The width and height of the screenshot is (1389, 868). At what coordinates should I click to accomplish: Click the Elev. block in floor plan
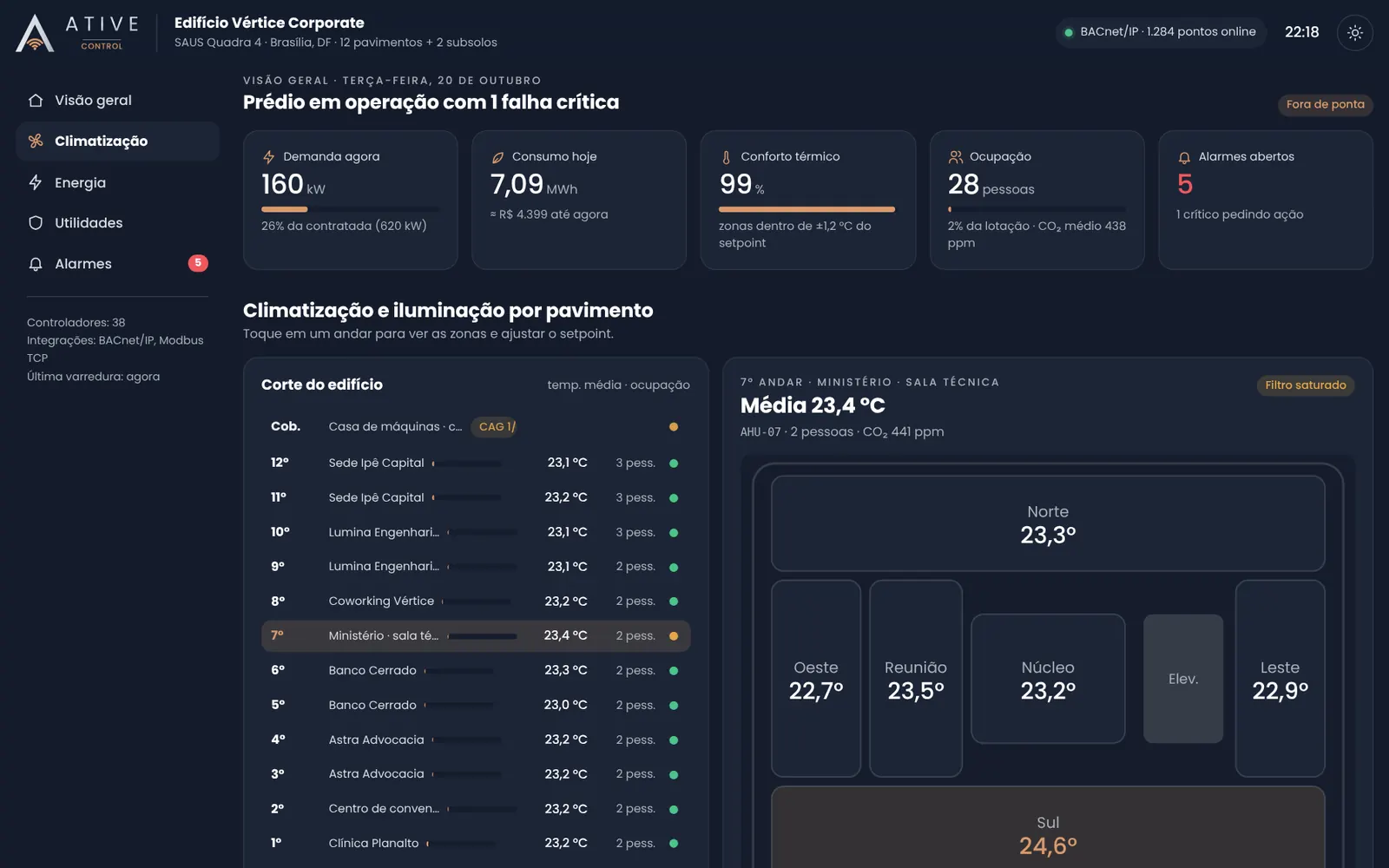coord(1183,679)
